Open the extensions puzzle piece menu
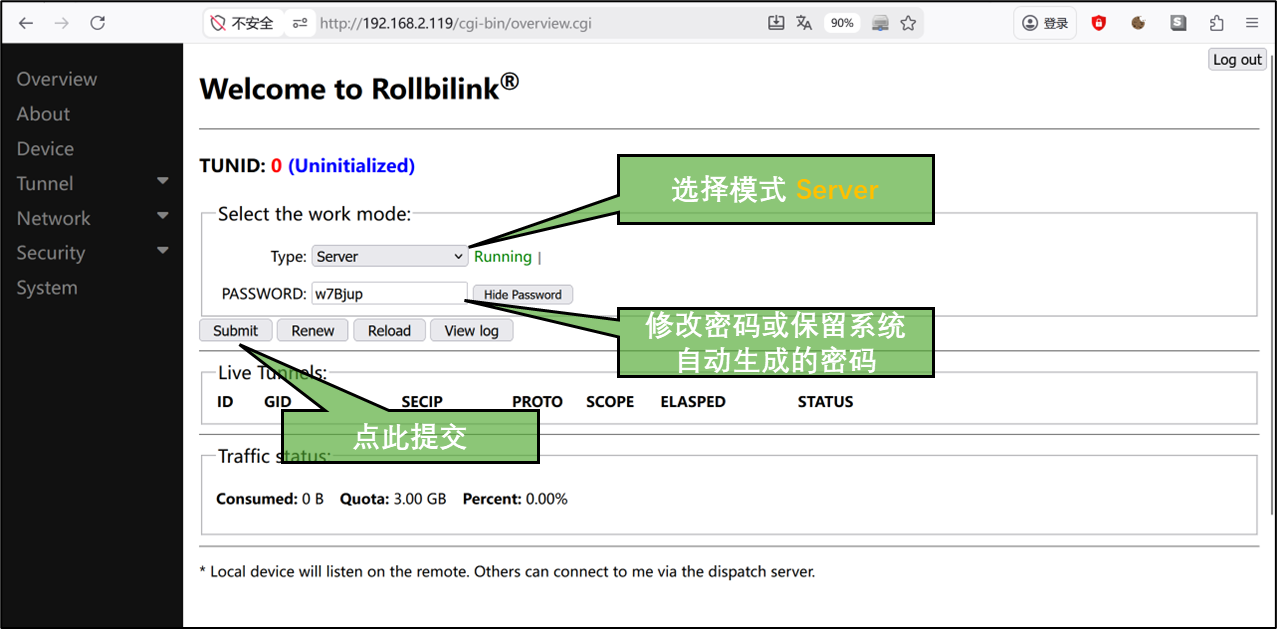 click(x=1216, y=23)
